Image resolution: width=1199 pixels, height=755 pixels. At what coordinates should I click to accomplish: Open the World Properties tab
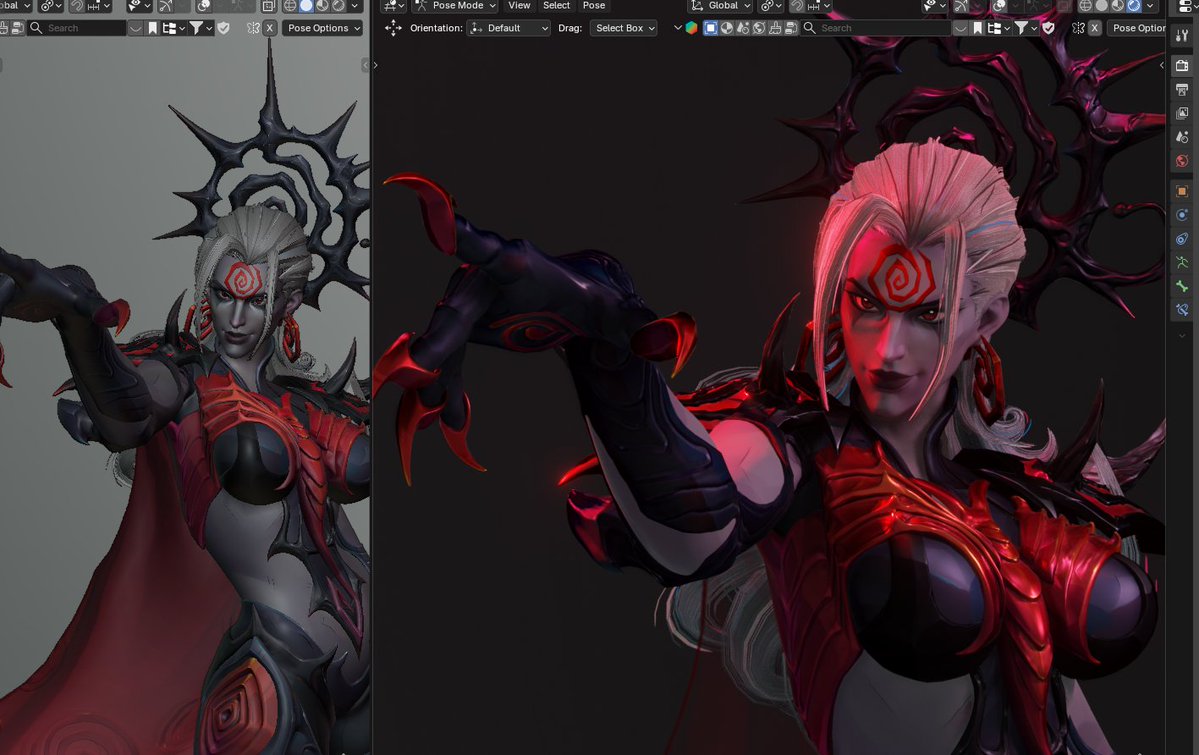tap(1182, 161)
